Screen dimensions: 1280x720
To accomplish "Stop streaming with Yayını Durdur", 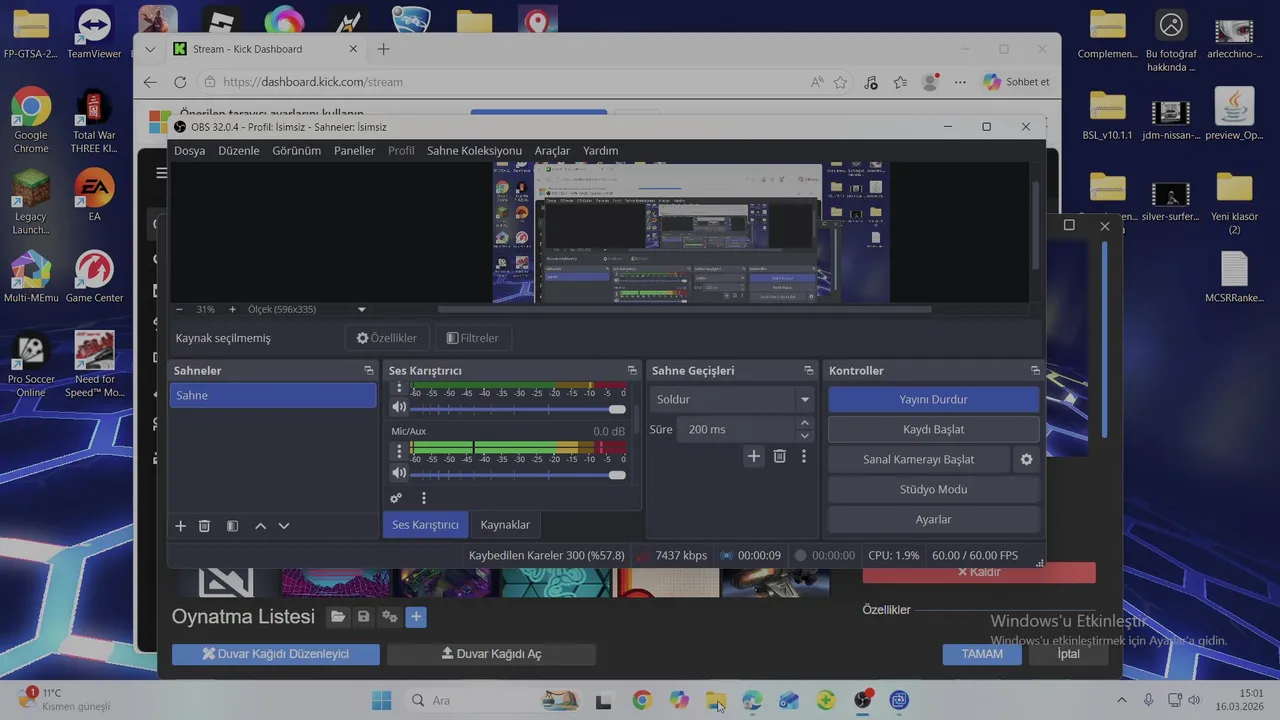I will [934, 399].
